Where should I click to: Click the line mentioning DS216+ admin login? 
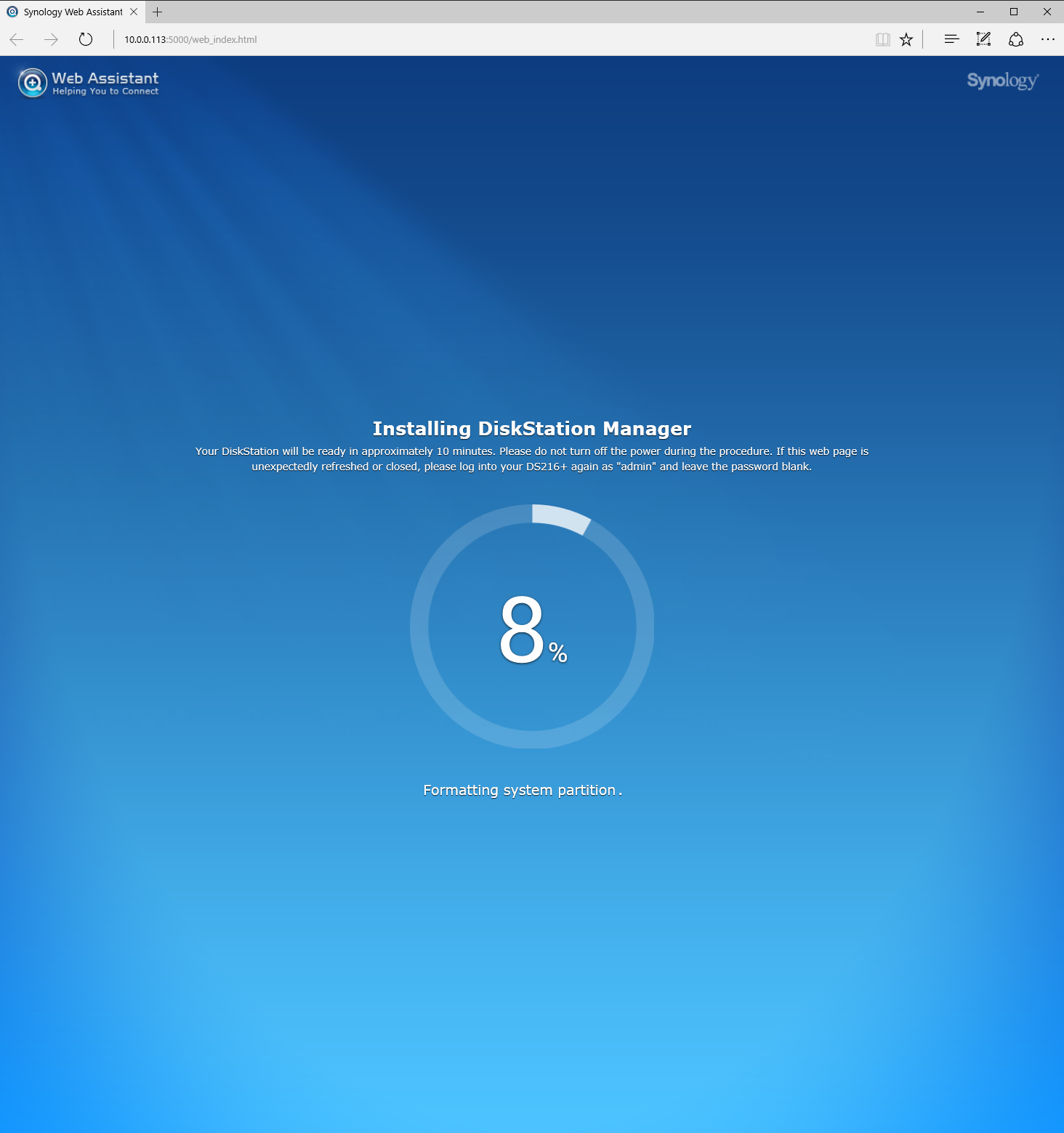coord(532,467)
